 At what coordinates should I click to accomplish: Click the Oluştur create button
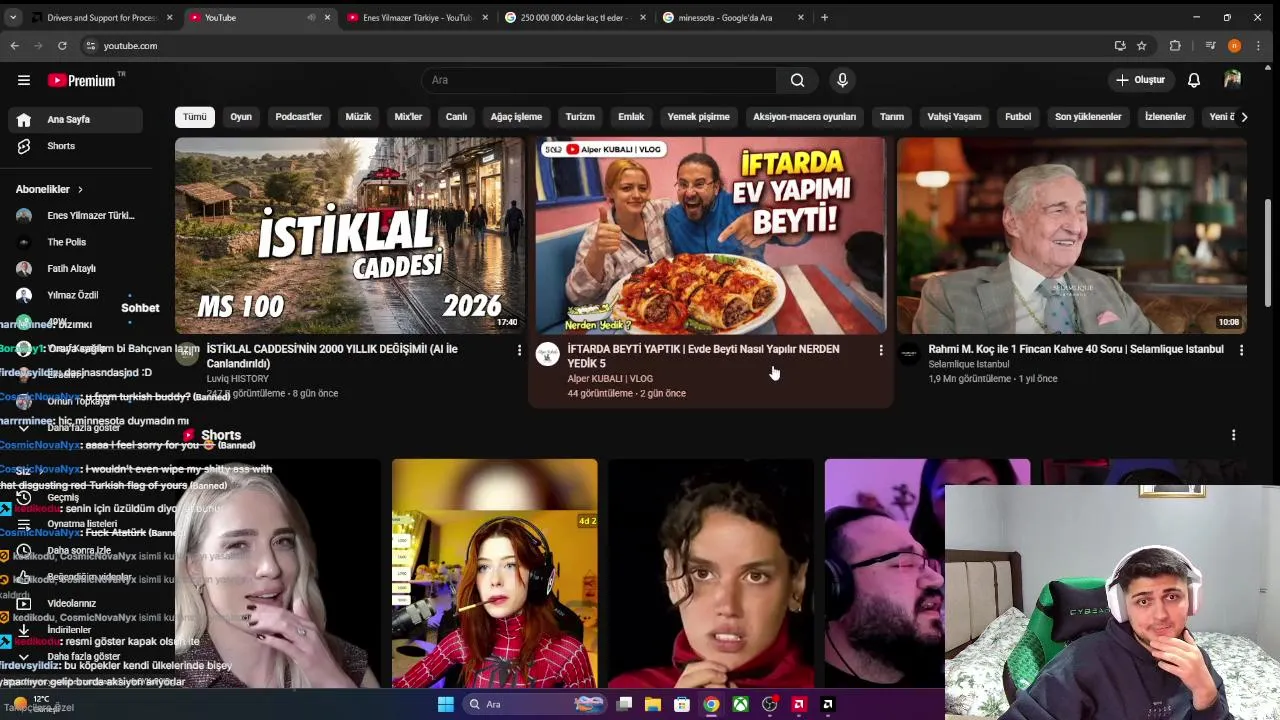(x=1140, y=80)
